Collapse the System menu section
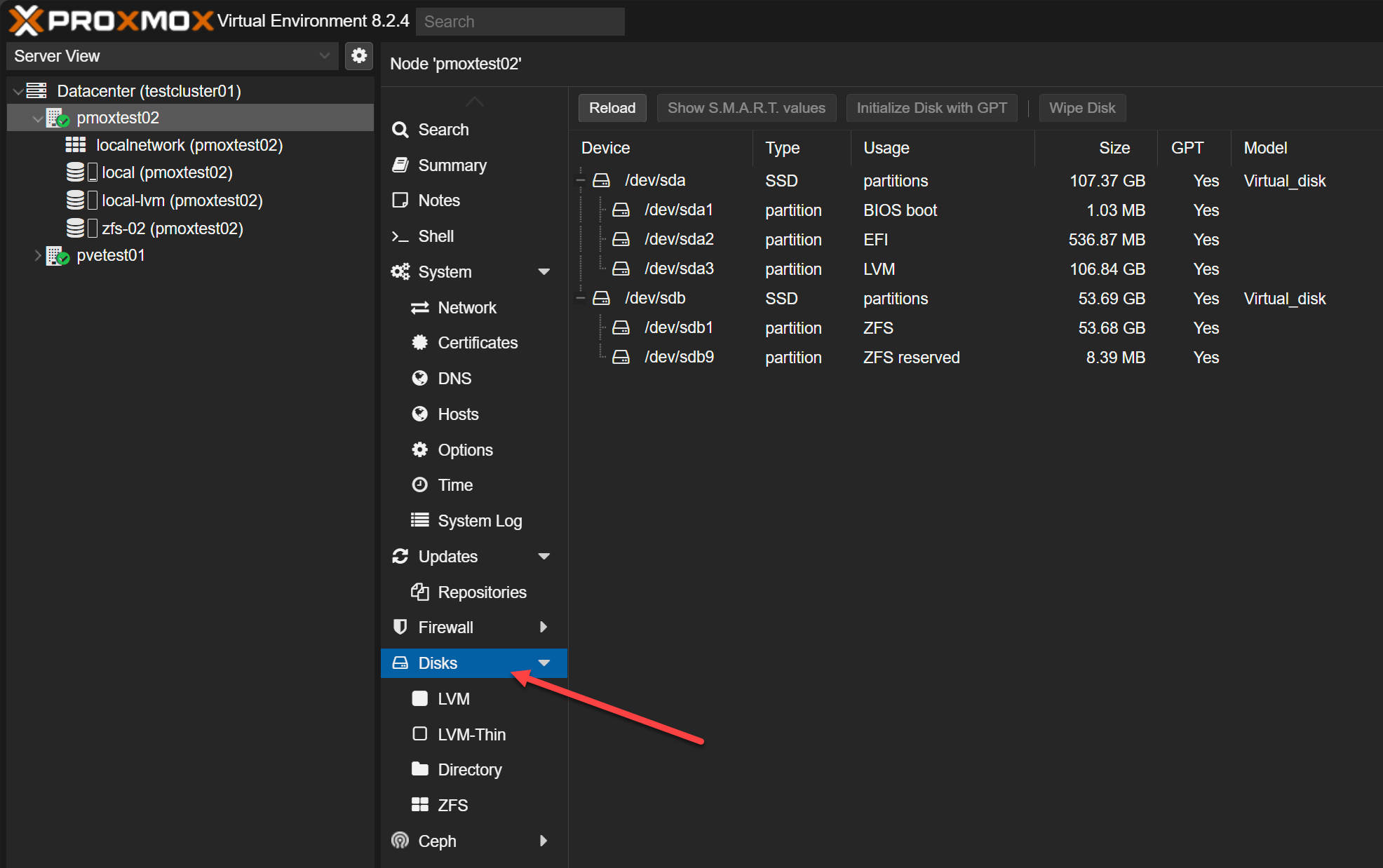 (544, 272)
